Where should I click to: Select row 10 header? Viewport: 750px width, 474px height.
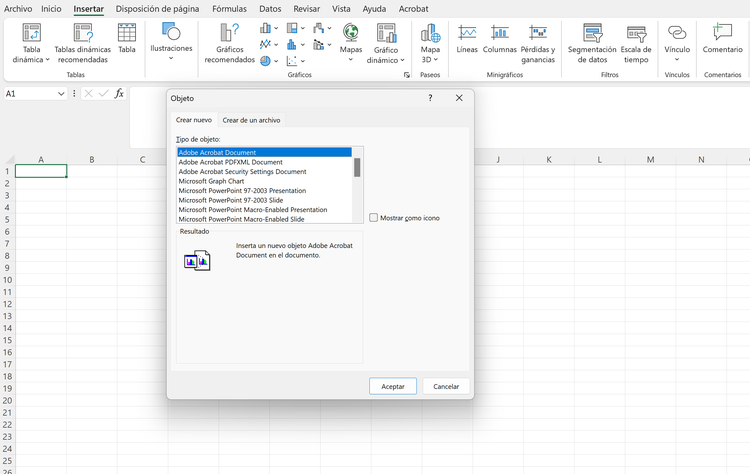pos(7,280)
